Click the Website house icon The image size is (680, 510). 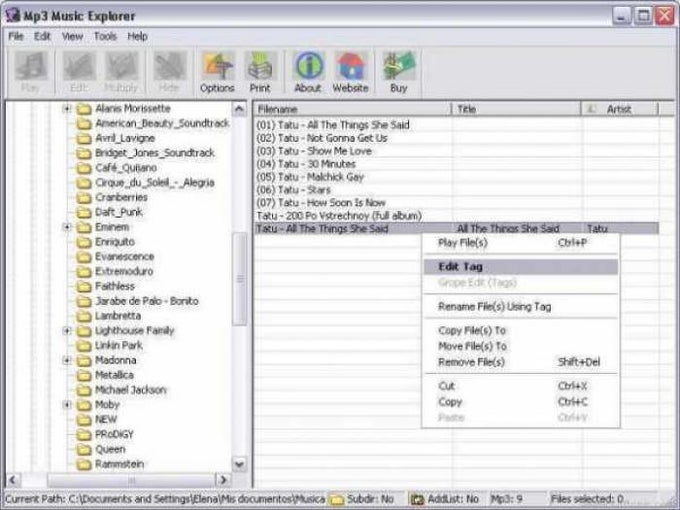[x=350, y=66]
